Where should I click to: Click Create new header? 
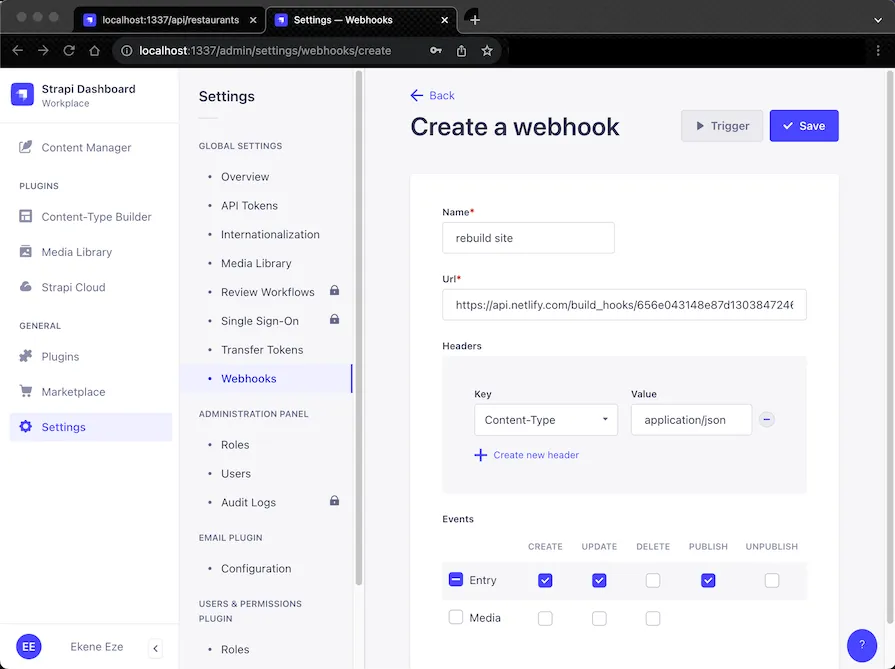pos(538,454)
